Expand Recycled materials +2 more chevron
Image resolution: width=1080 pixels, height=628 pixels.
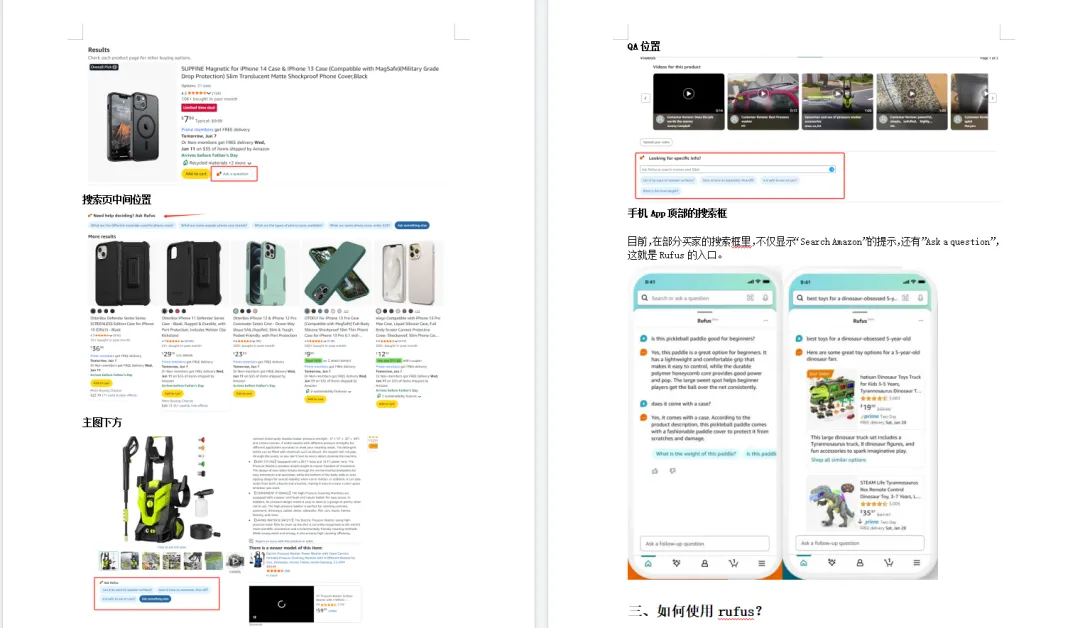(249, 163)
